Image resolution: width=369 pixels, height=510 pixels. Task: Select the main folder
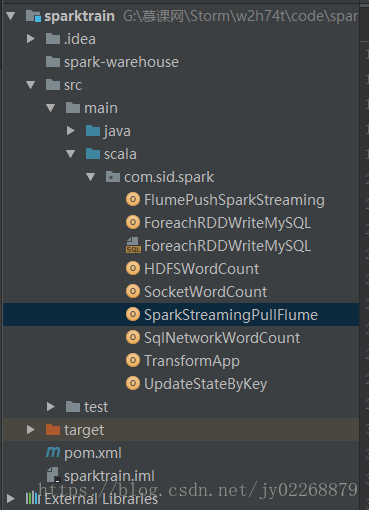point(101,108)
